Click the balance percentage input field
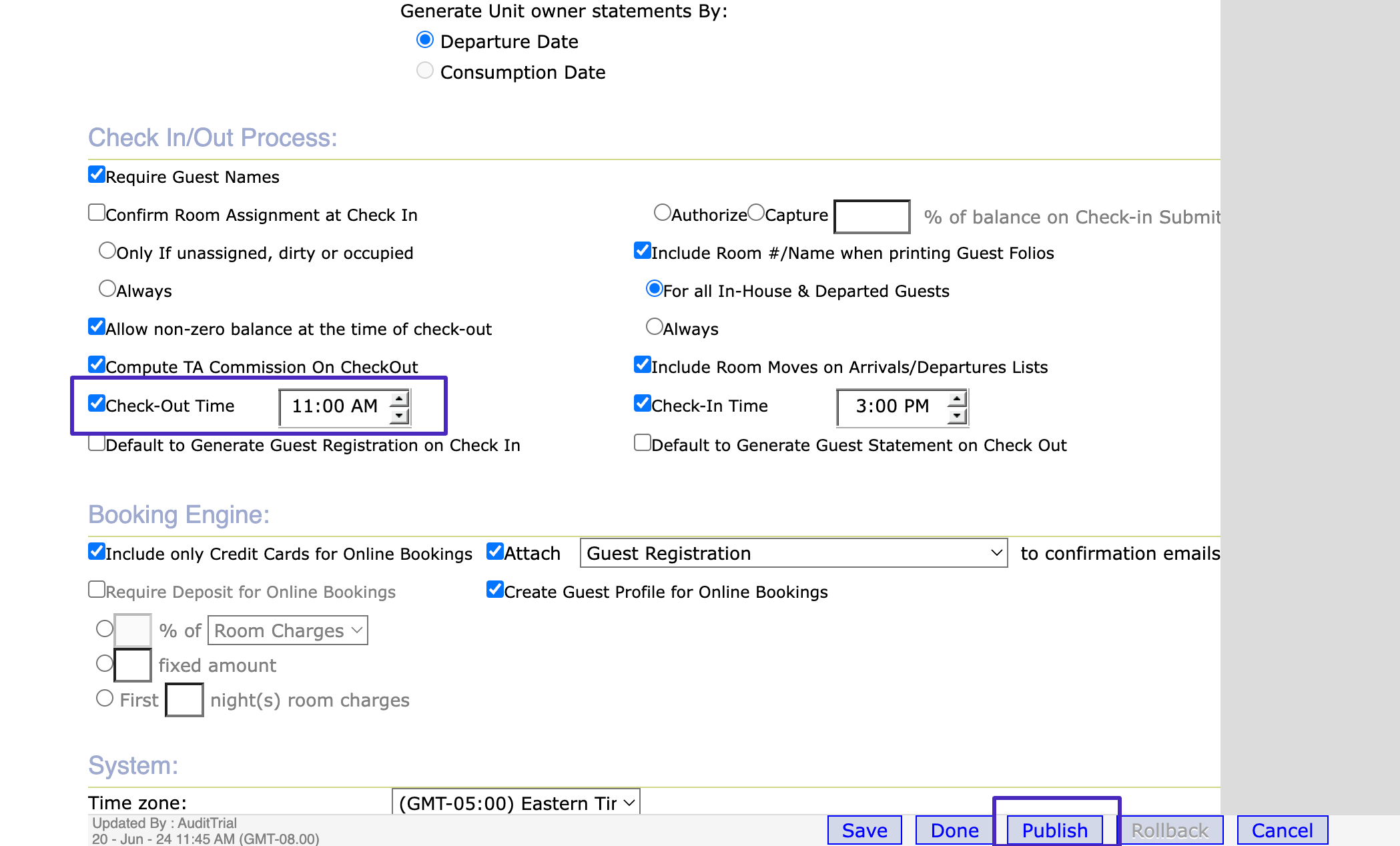Image resolution: width=1400 pixels, height=846 pixels. (871, 217)
